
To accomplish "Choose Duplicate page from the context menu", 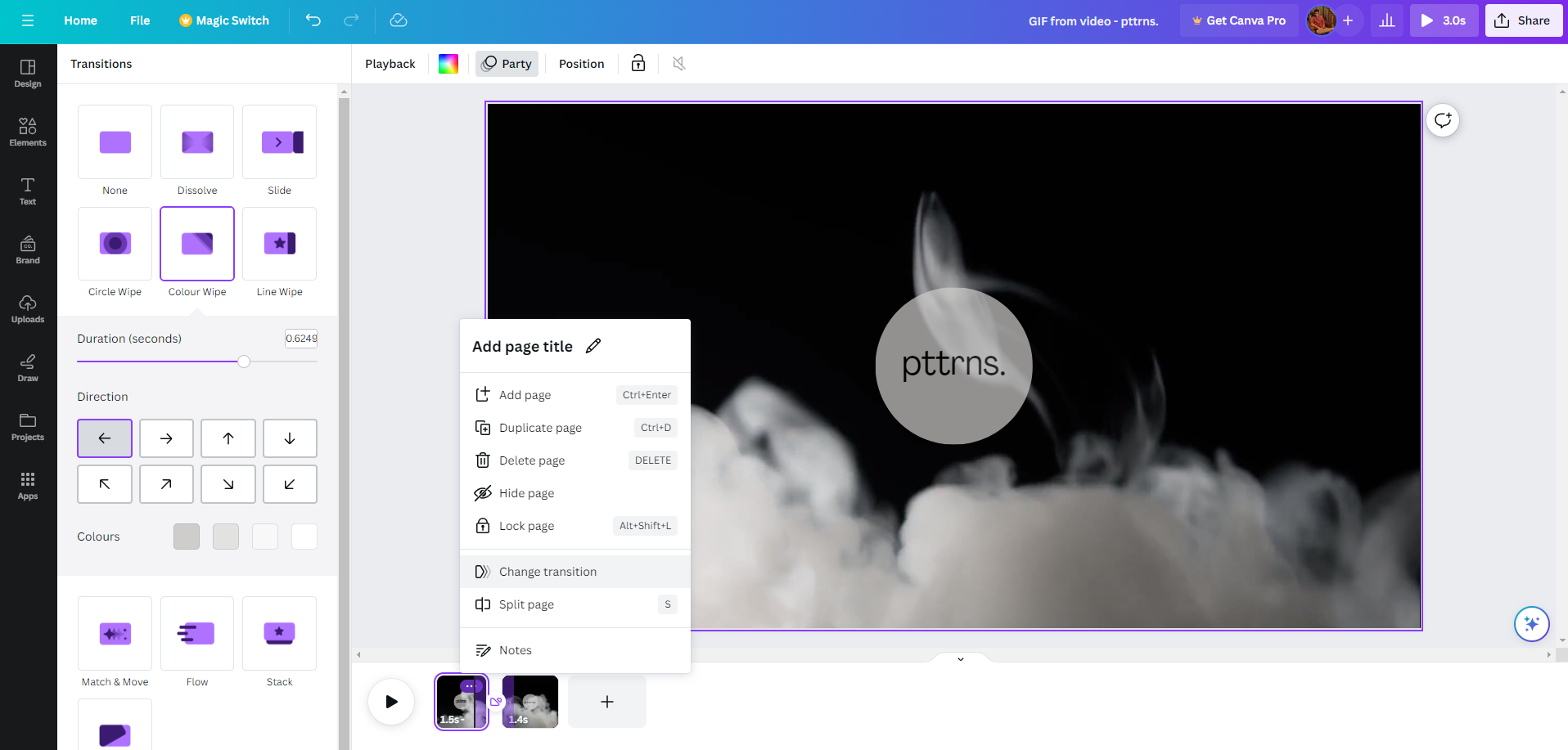I will [575, 428].
